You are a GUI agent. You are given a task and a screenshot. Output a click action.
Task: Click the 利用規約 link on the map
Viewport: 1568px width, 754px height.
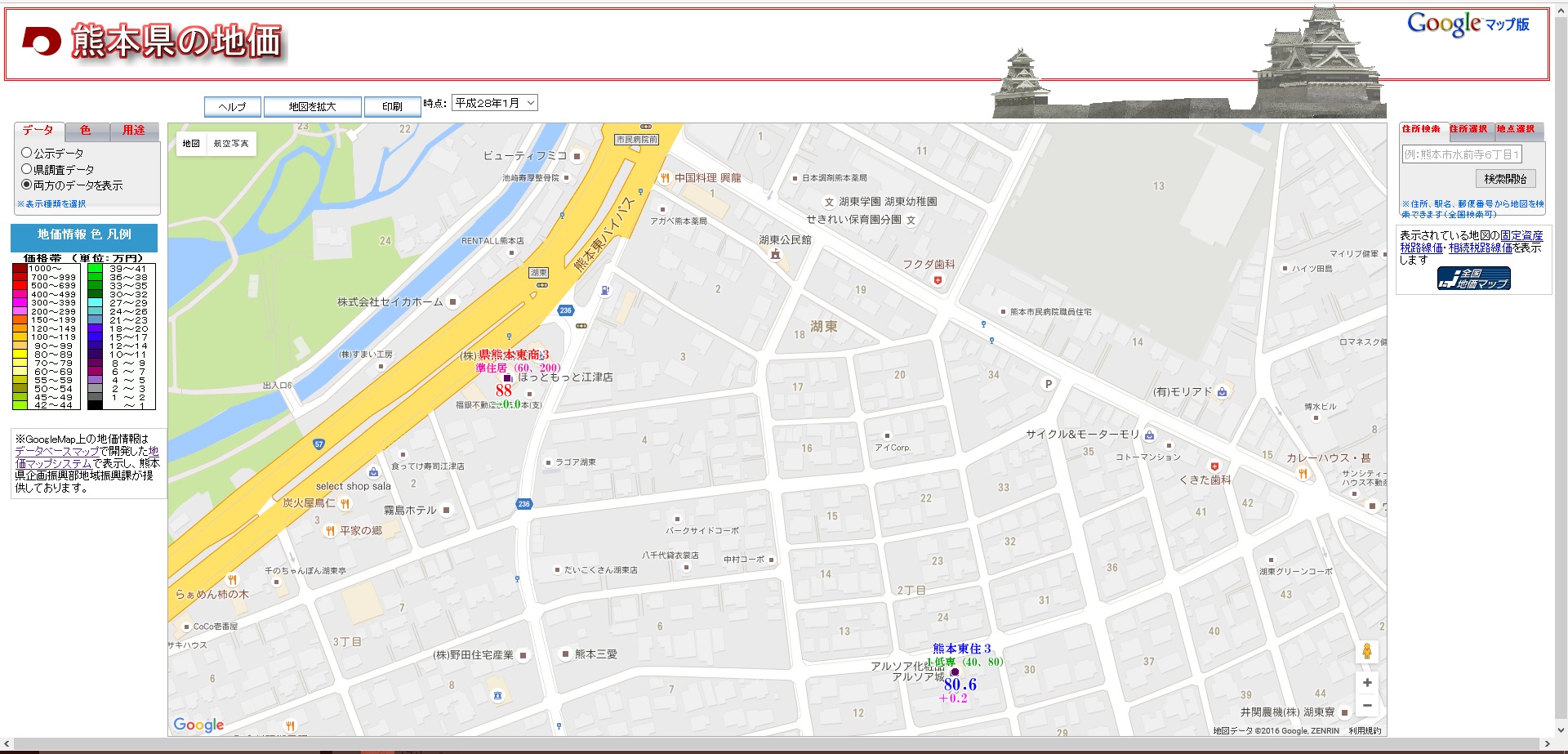coord(1365,731)
